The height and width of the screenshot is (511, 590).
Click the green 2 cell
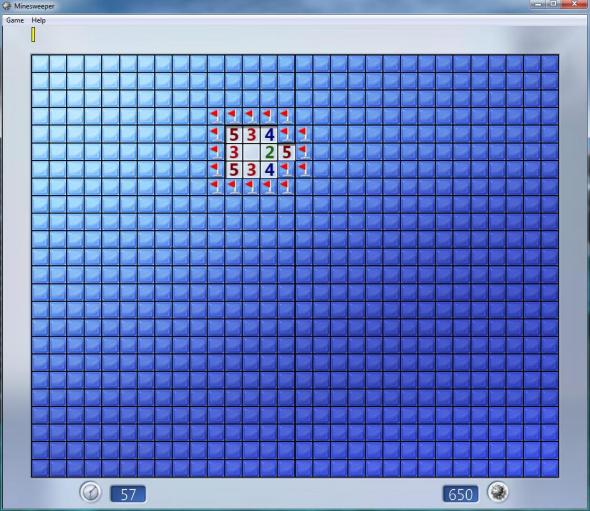pyautogui.click(x=269, y=152)
